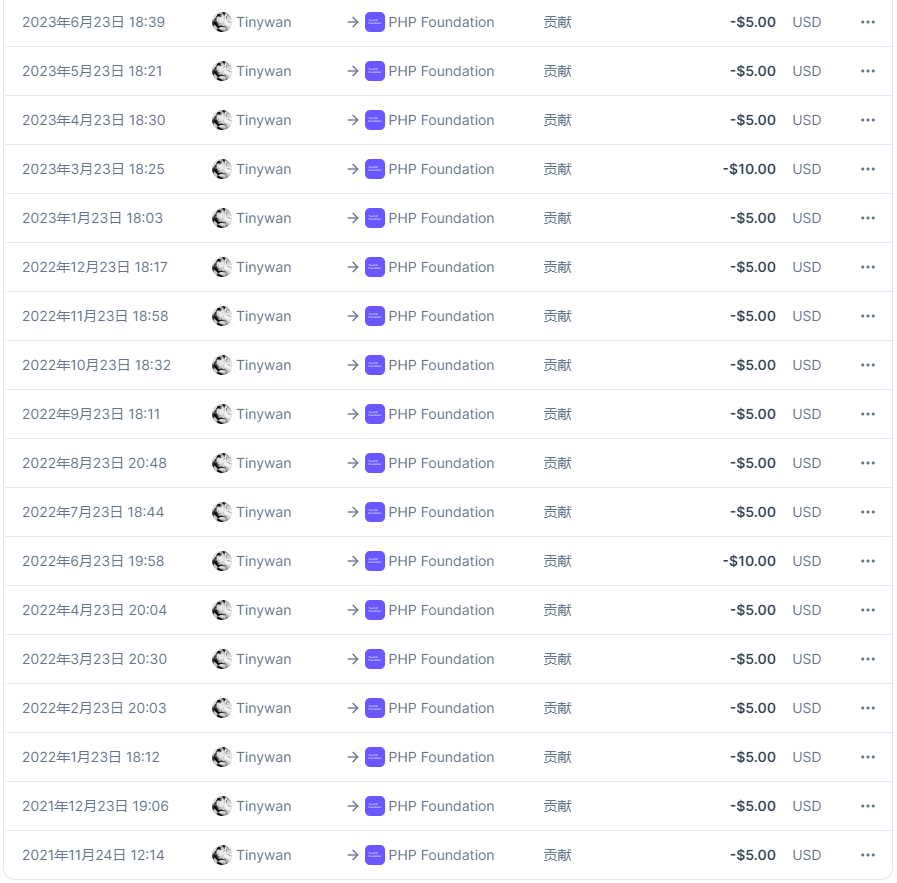Click PHP Foundation logo in 2023年5月23日 row
This screenshot has width=897, height=883.
tap(375, 71)
